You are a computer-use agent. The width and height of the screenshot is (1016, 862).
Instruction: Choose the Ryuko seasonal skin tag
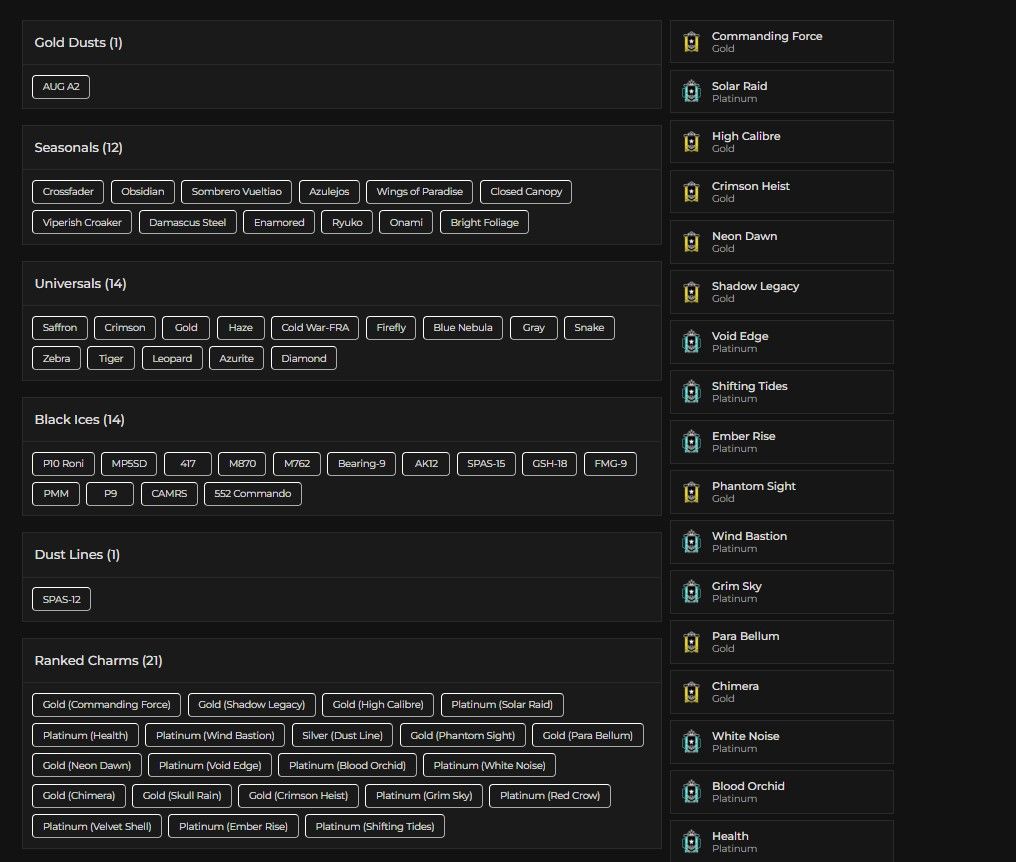point(347,222)
